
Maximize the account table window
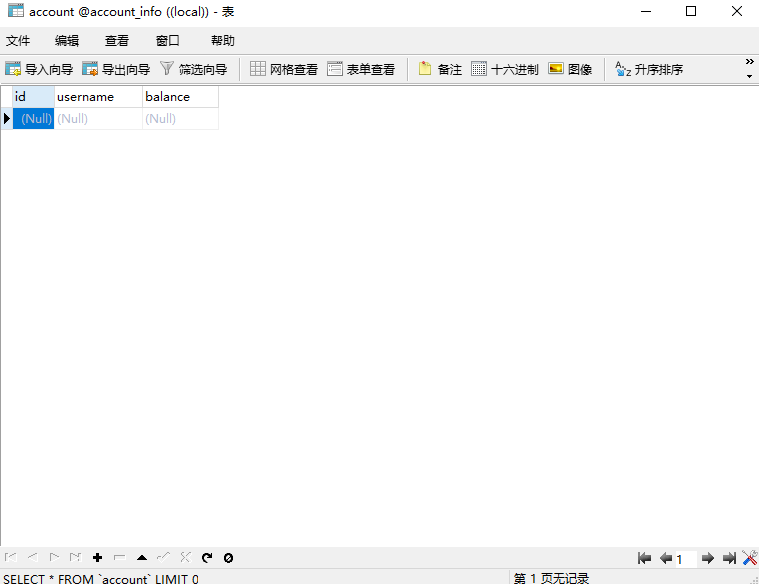[691, 11]
